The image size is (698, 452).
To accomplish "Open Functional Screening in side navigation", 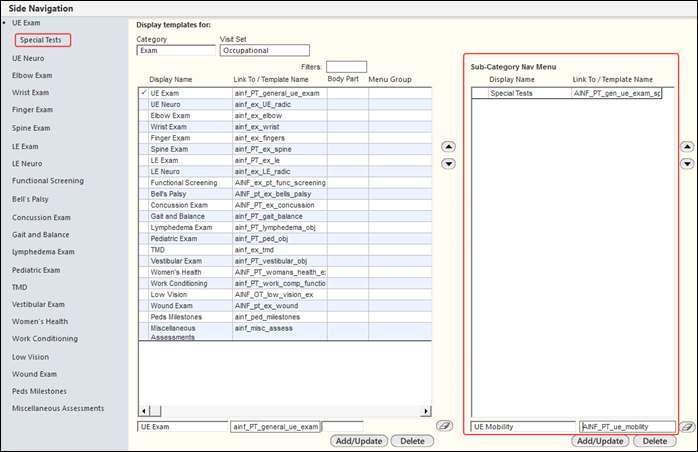I will [x=48, y=181].
